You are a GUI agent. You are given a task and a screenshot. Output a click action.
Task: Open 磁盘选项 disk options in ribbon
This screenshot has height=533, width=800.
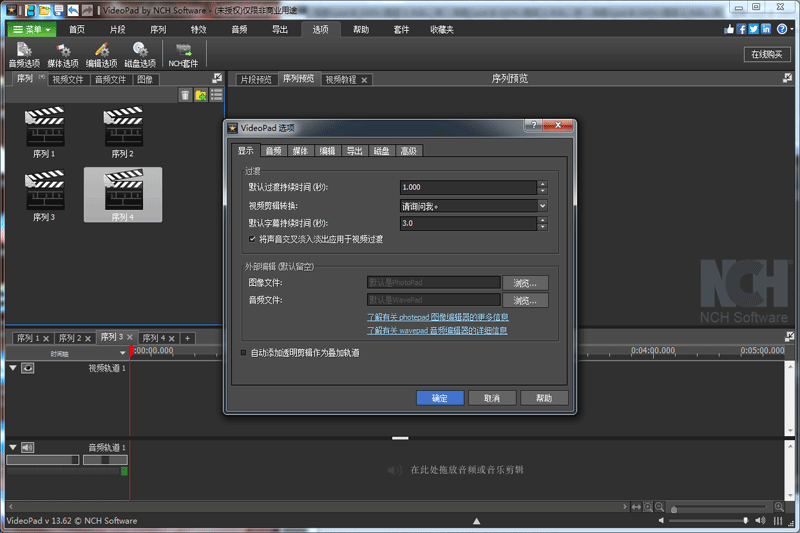click(x=140, y=55)
